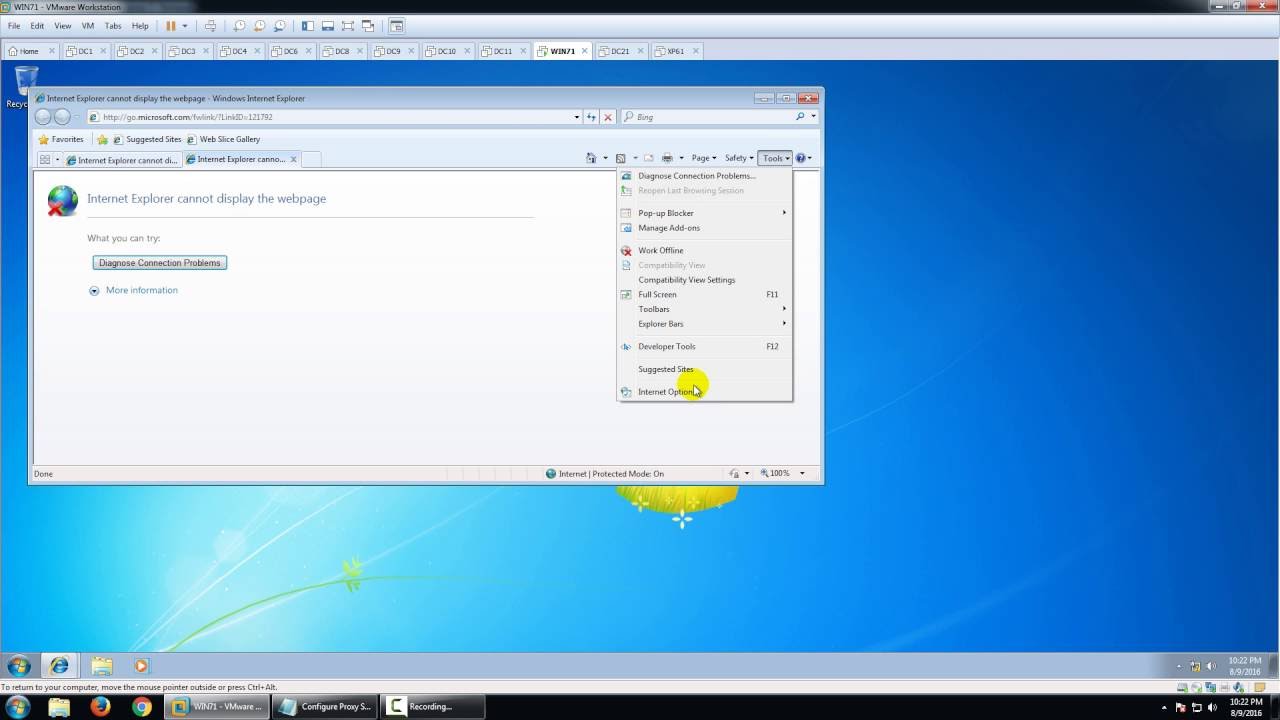Open Web Slice Gallery favorites link
Viewport: 1280px width, 720px height.
tap(223, 139)
